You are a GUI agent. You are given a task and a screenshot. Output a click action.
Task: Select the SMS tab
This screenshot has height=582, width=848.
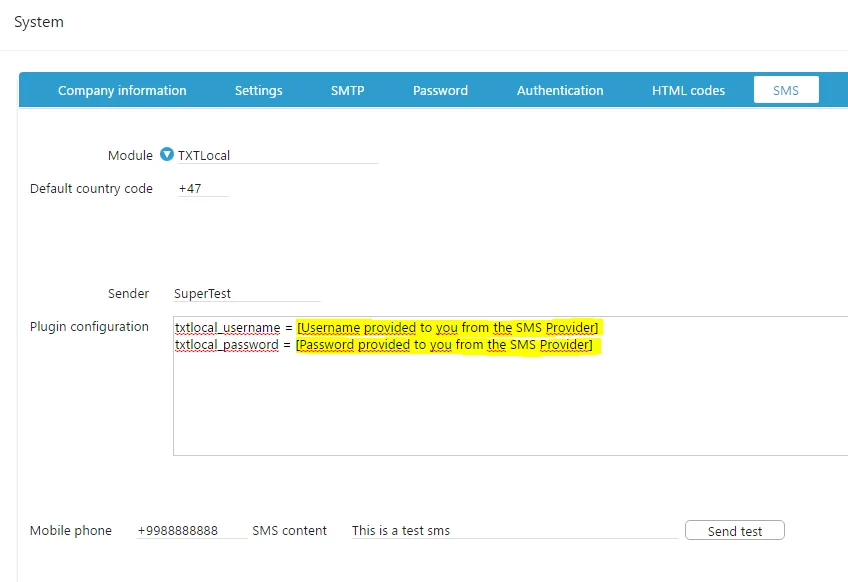click(x=786, y=90)
